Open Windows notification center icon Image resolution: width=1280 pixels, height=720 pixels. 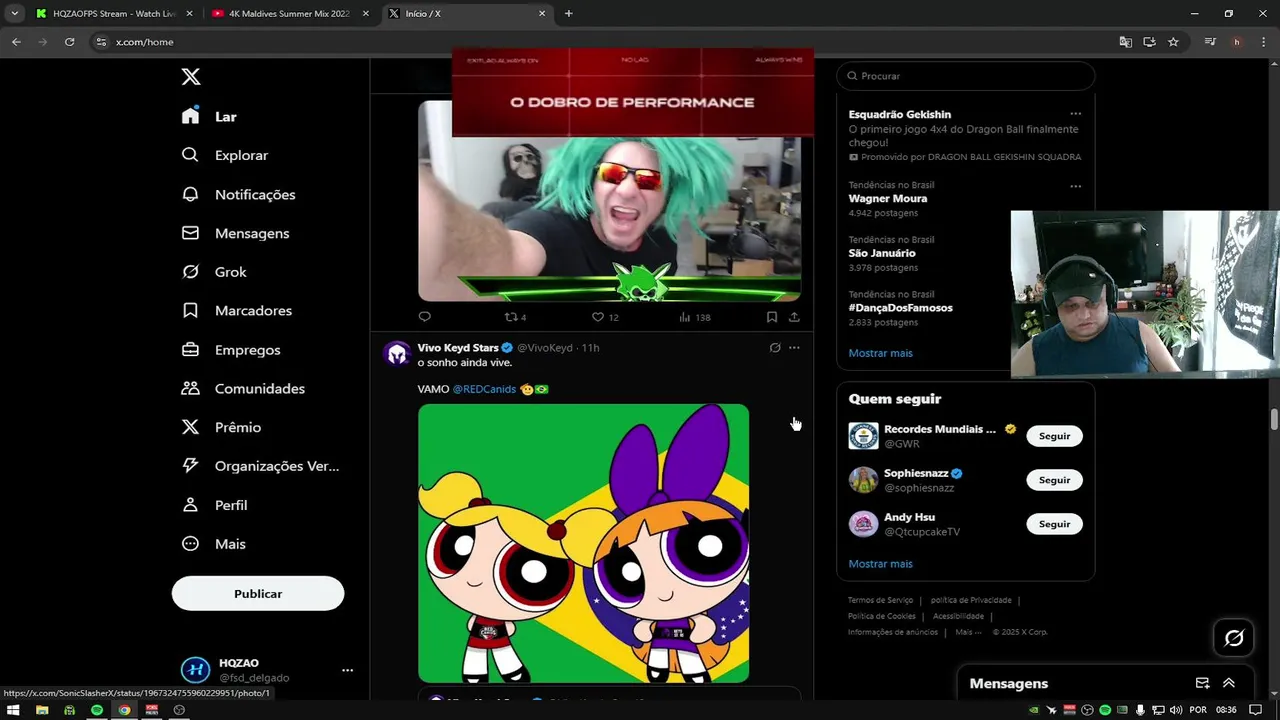pos(1256,710)
